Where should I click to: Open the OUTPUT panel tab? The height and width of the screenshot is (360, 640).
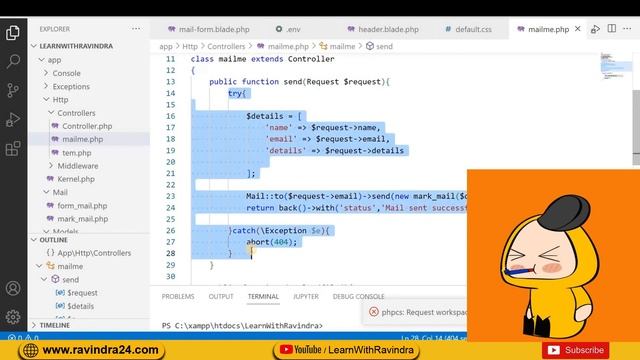click(x=221, y=296)
